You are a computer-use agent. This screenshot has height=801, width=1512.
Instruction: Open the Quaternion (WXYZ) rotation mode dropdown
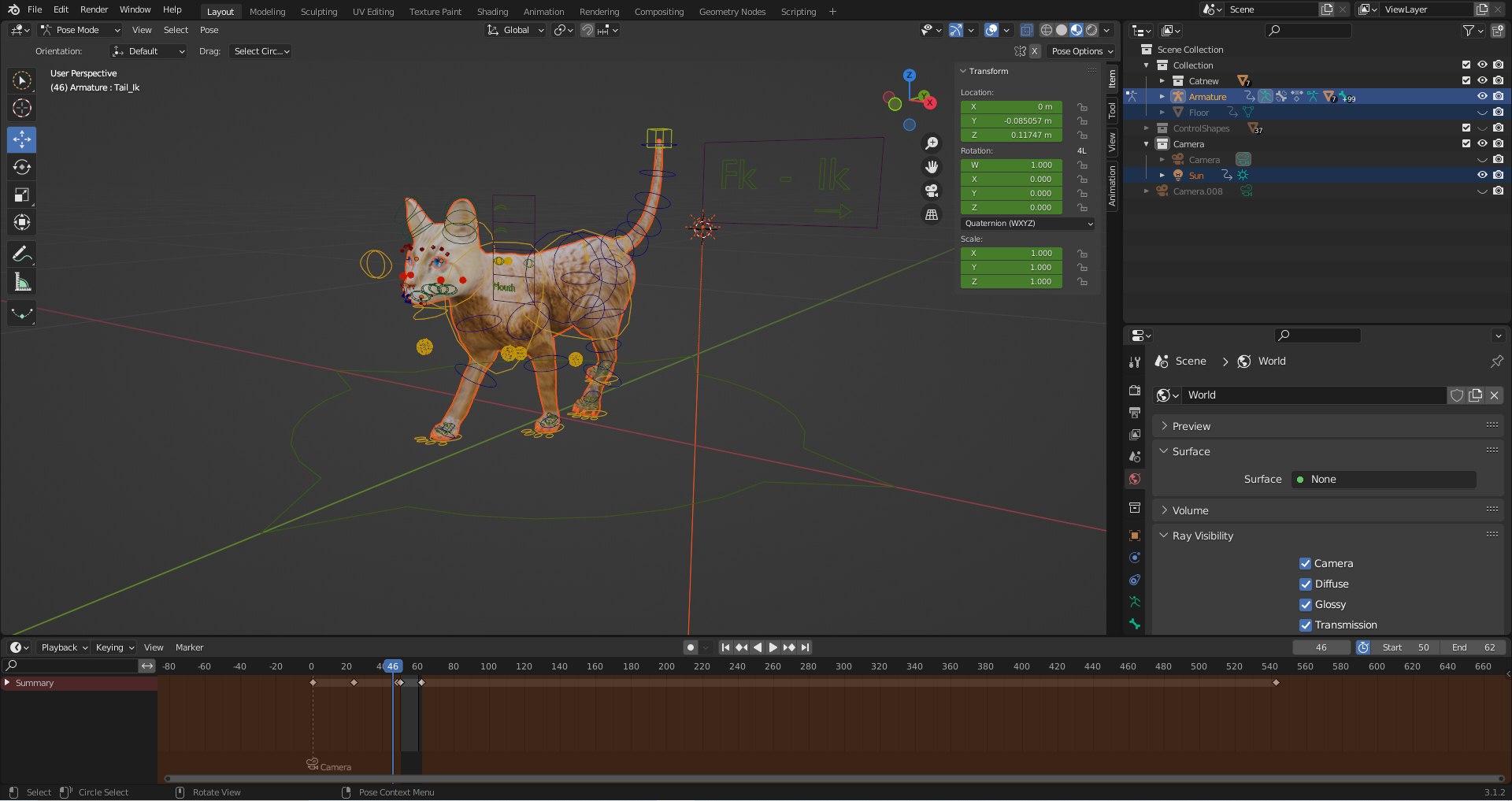(x=1028, y=223)
